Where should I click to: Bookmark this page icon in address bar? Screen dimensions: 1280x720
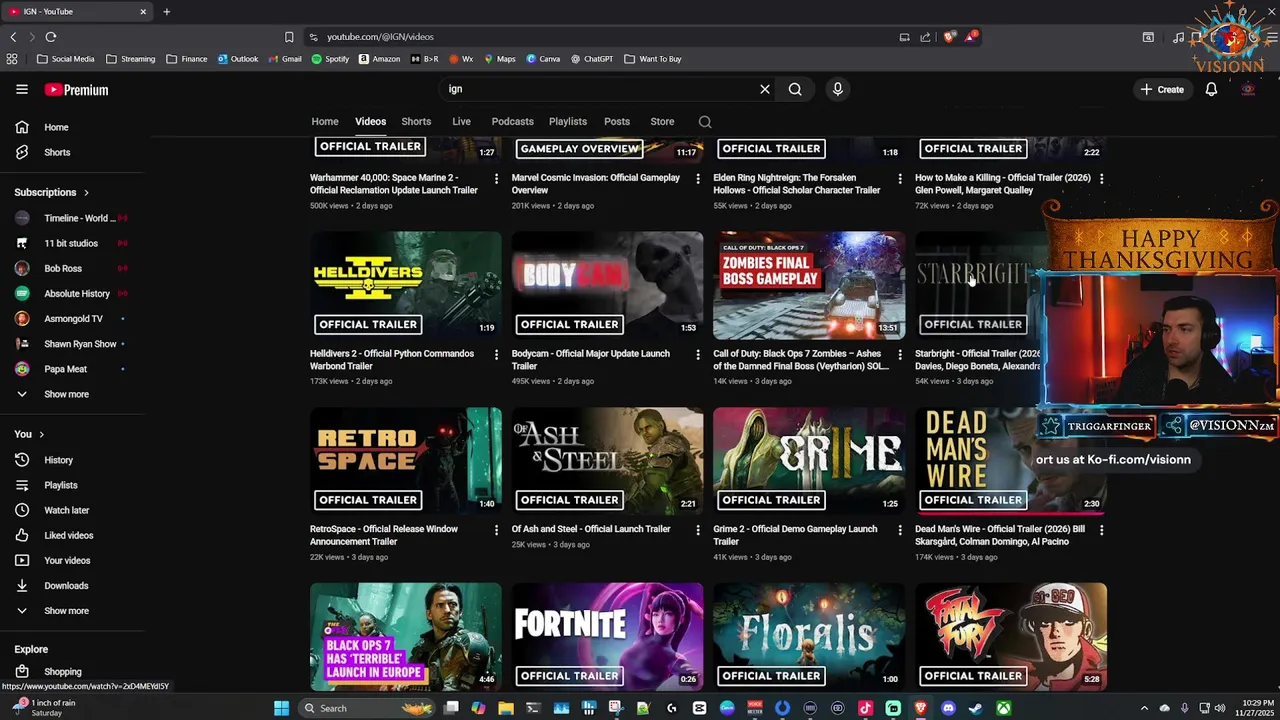289,37
